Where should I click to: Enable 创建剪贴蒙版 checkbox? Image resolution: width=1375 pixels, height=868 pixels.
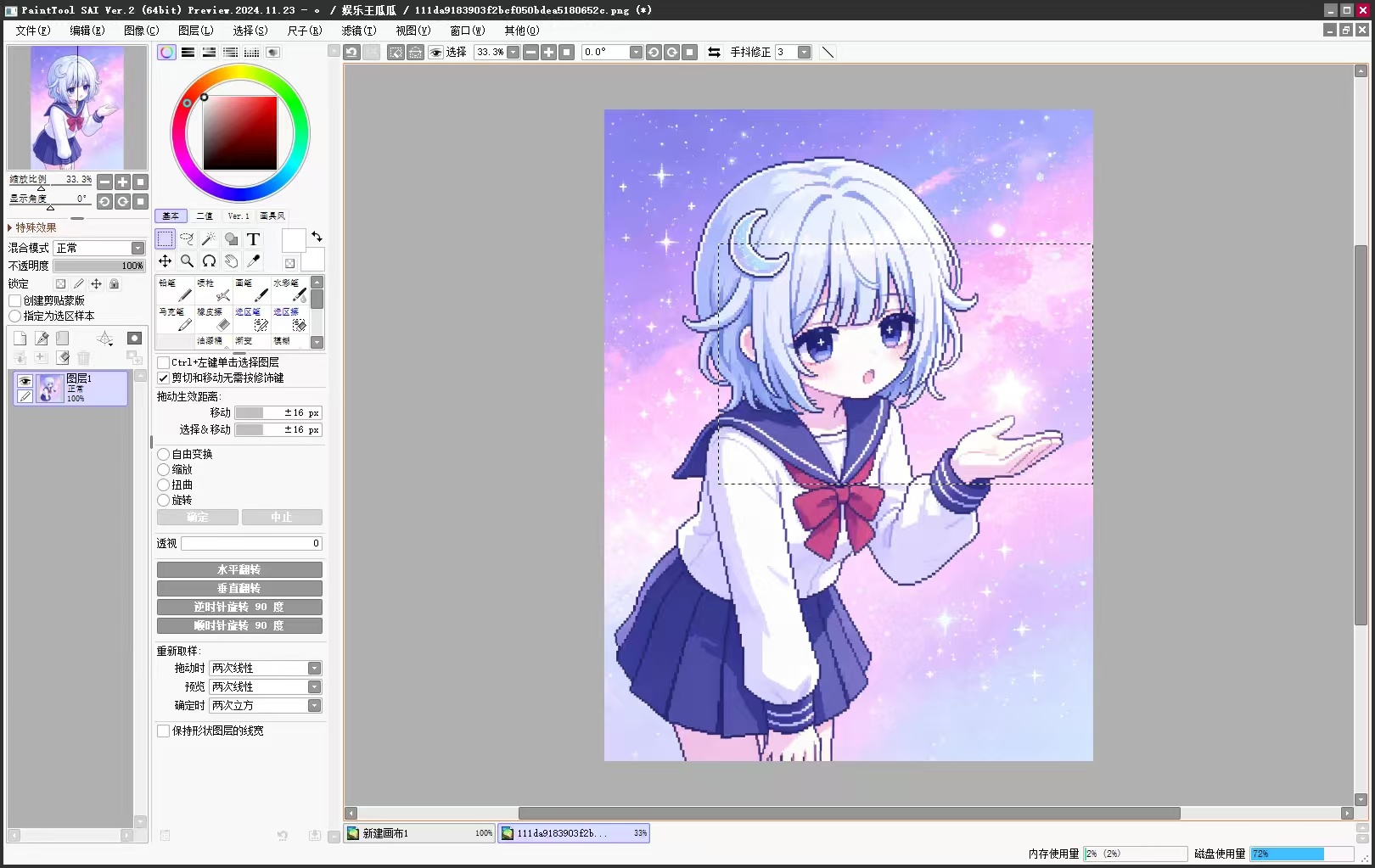14,300
